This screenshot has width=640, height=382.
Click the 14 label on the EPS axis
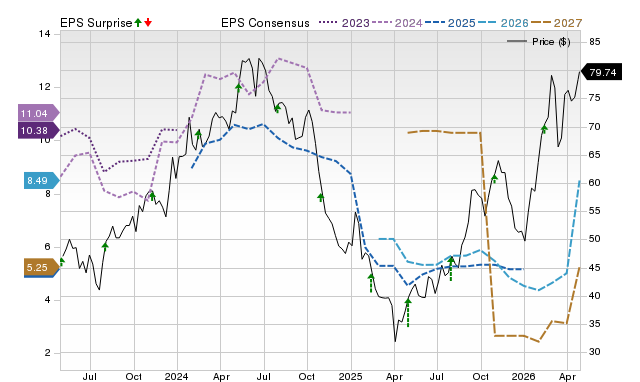coord(44,34)
